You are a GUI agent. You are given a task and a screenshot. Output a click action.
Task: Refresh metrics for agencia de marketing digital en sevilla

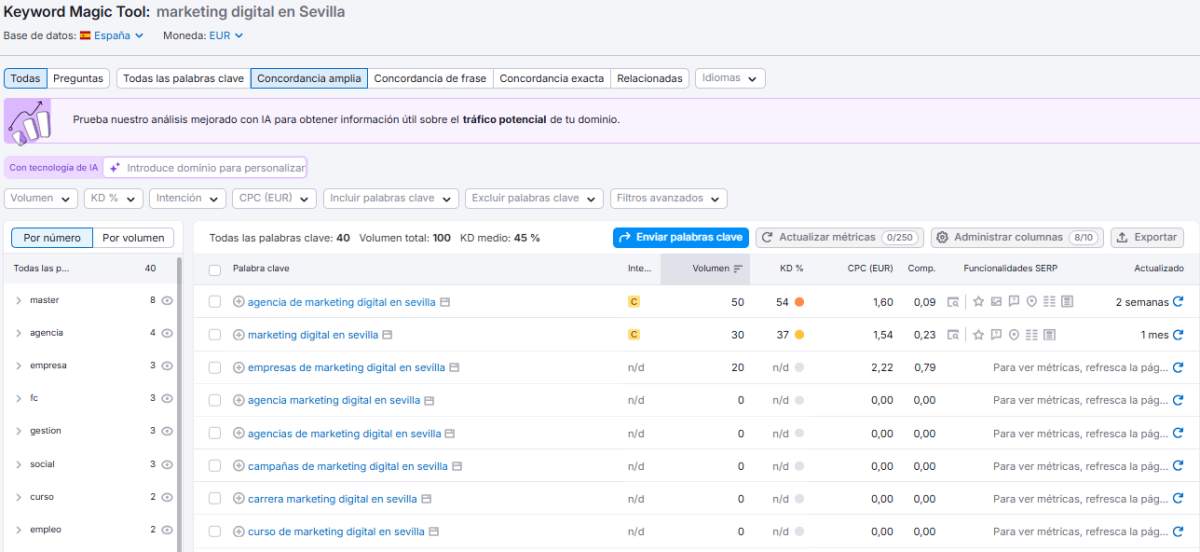[x=1178, y=302]
